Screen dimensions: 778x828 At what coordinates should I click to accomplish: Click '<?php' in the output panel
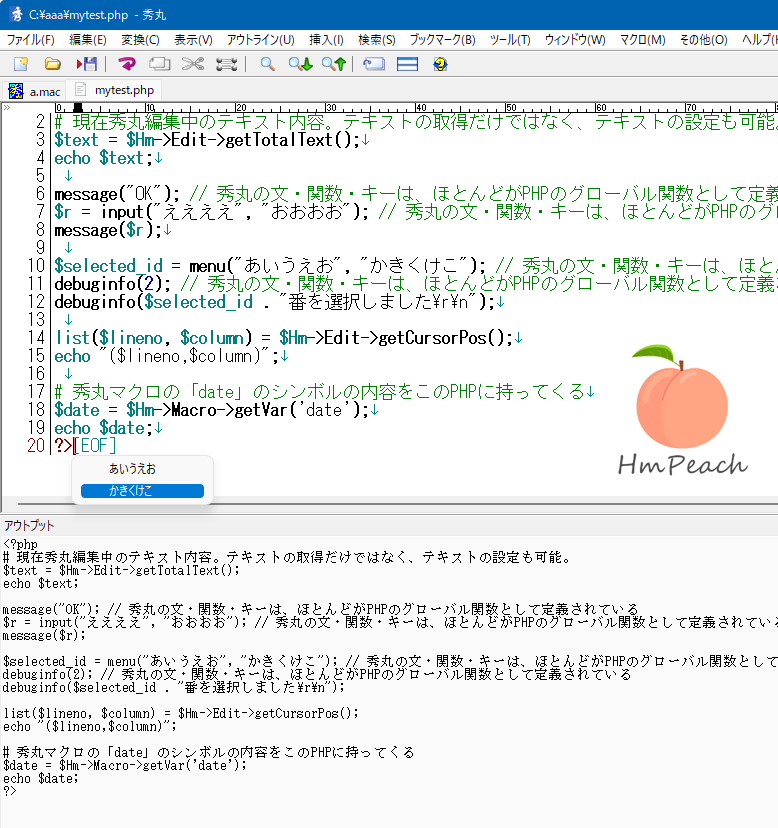click(x=20, y=544)
